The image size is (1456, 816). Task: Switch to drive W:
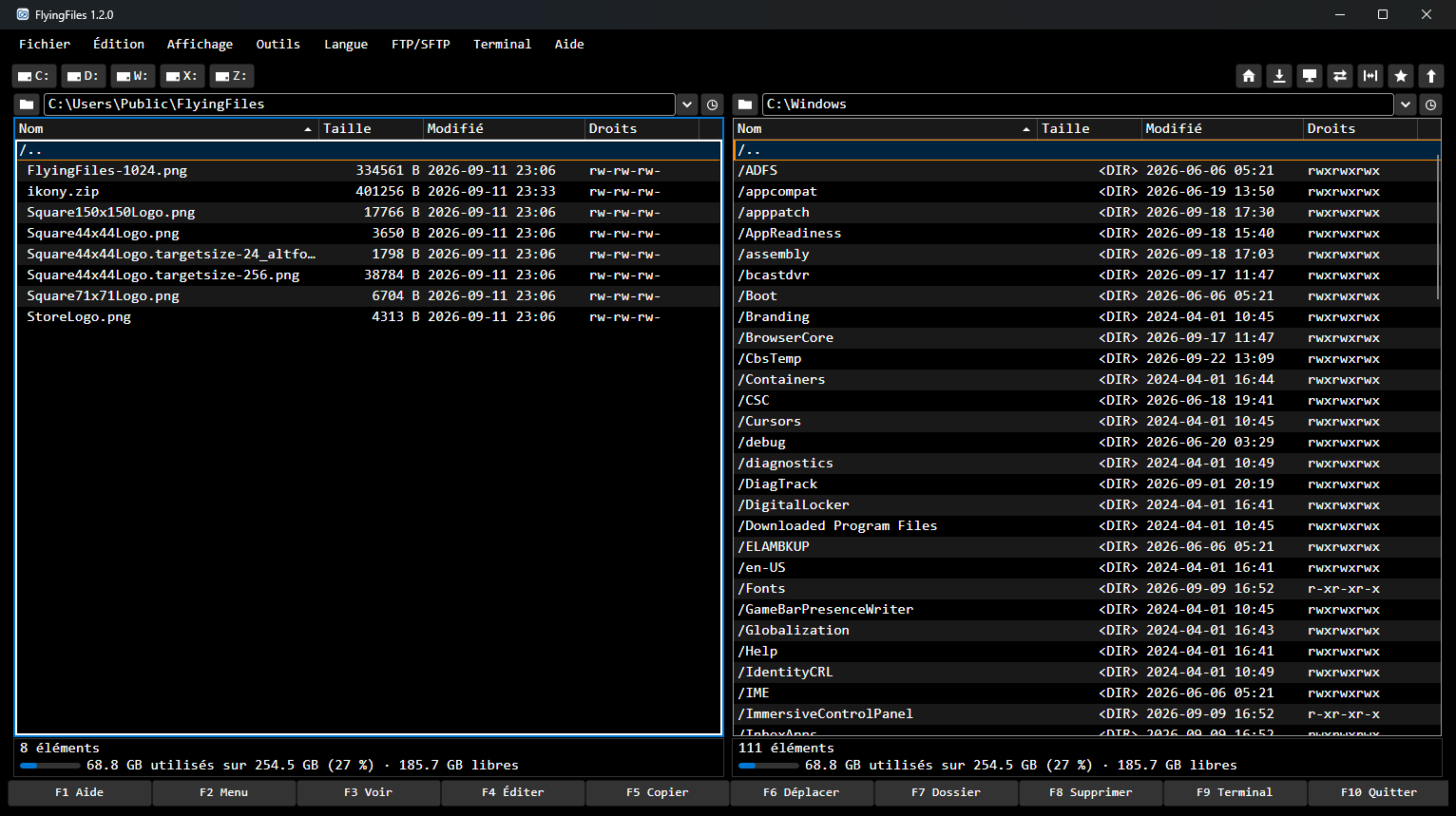(133, 76)
